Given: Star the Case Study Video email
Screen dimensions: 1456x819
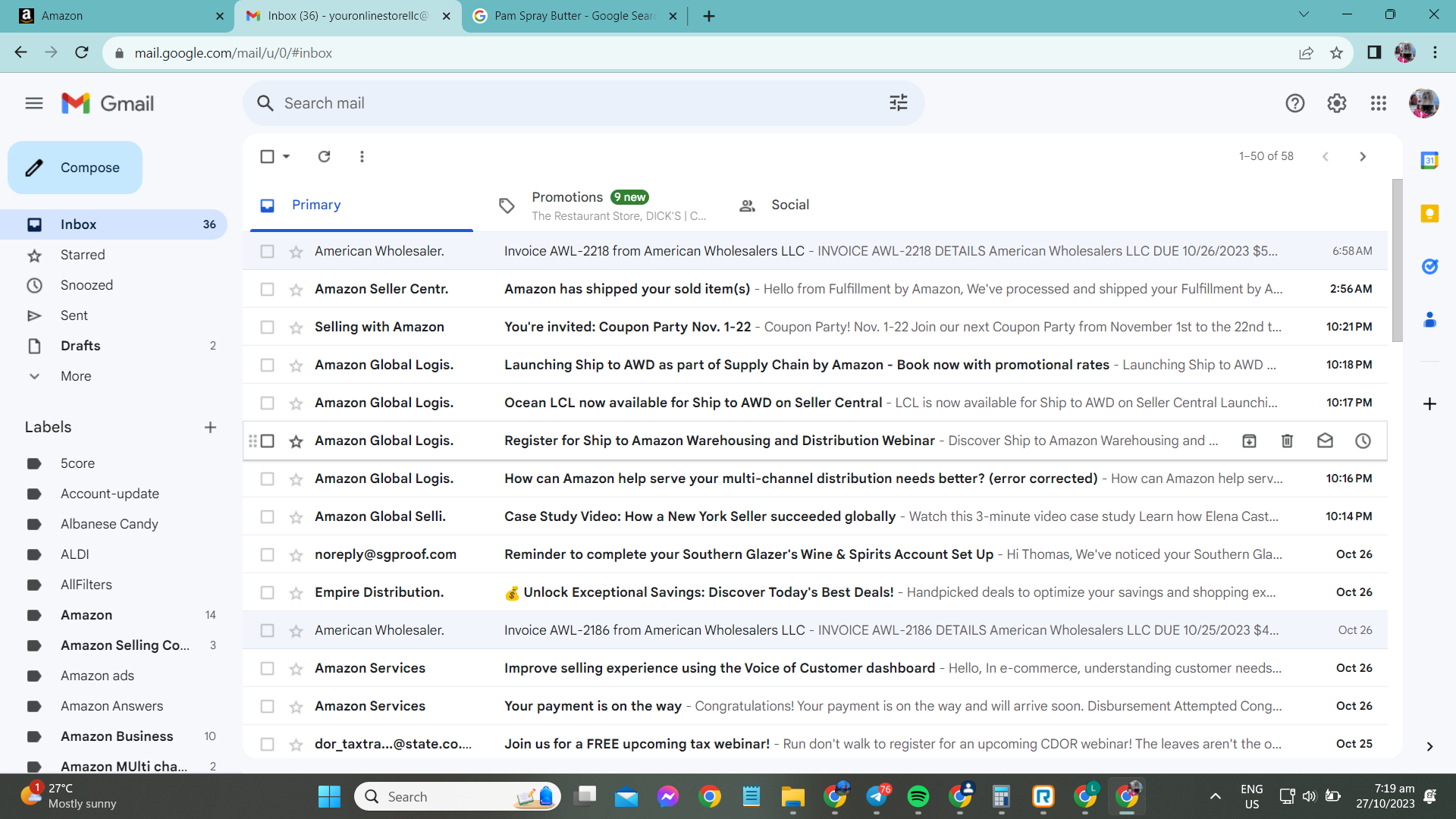Looking at the screenshot, I should click(296, 516).
